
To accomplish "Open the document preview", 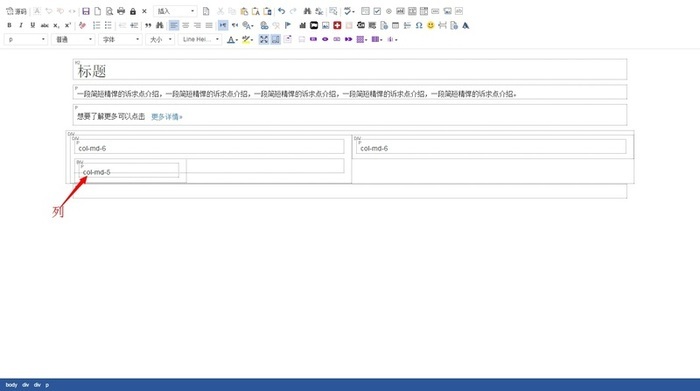I will 109,11.
